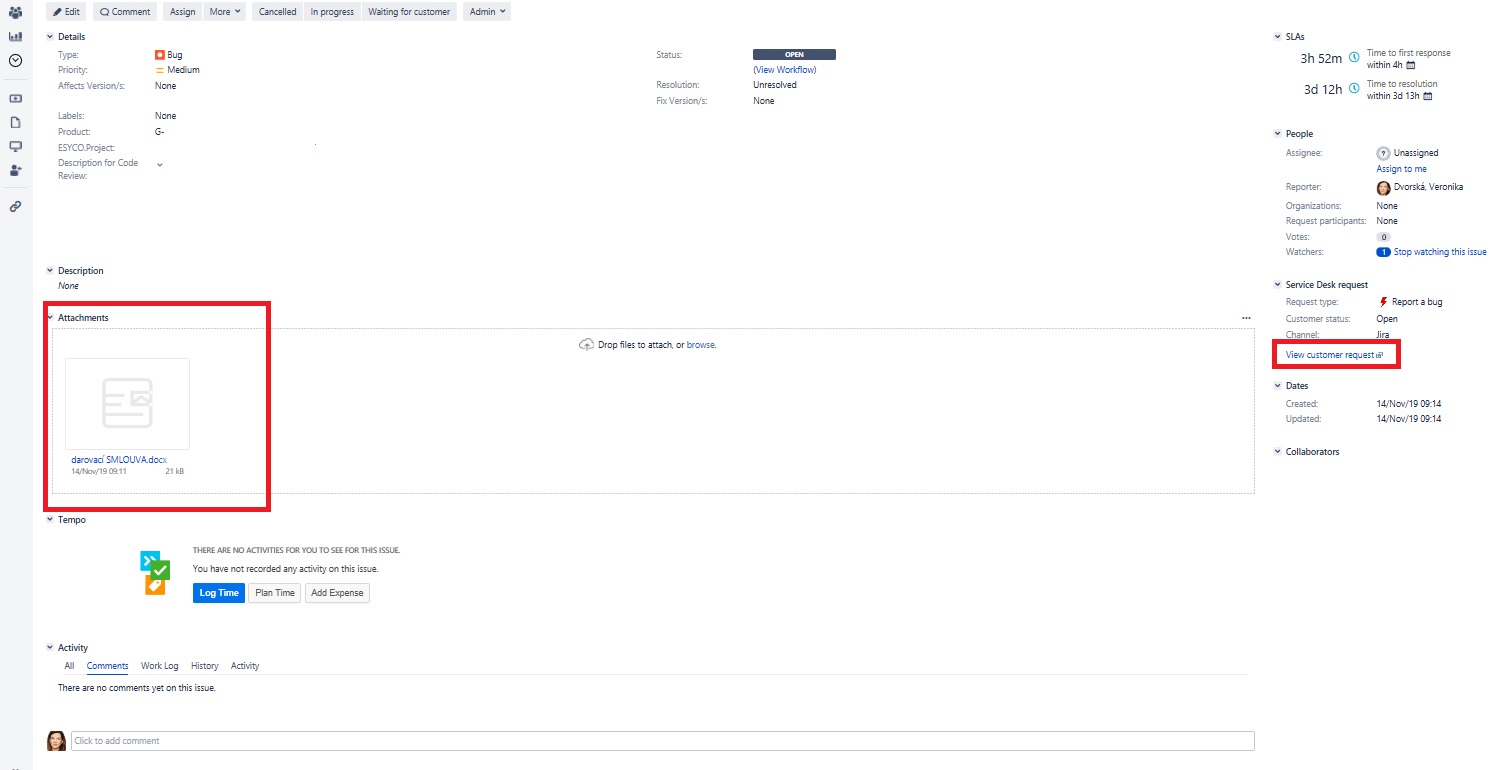Image resolution: width=1505 pixels, height=770 pixels.
Task: Open the More dropdown menu
Action: coord(225,12)
